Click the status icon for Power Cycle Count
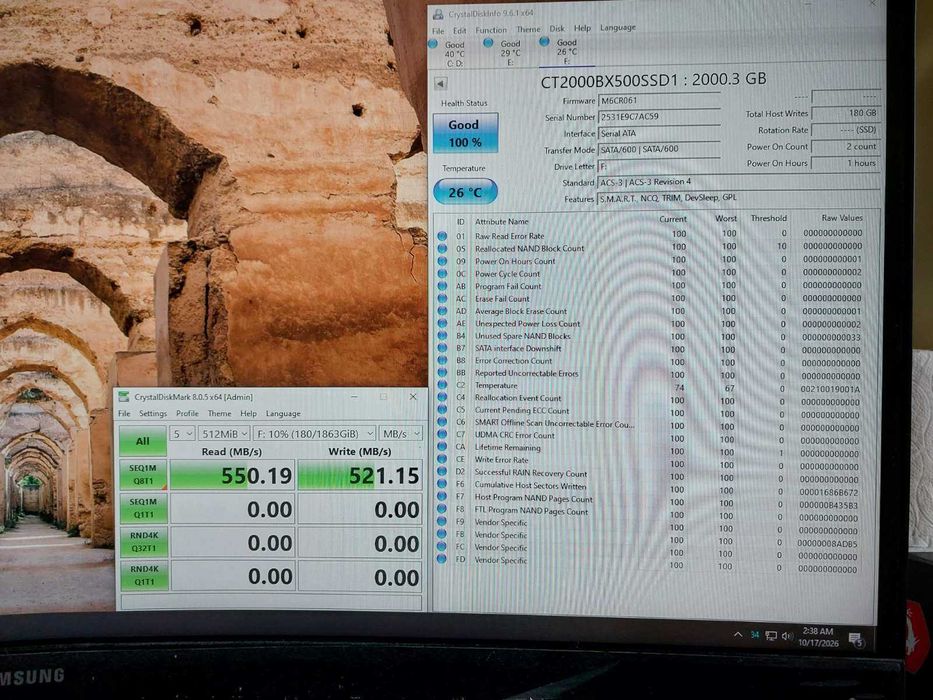Screen dimensions: 933x700 (442, 274)
